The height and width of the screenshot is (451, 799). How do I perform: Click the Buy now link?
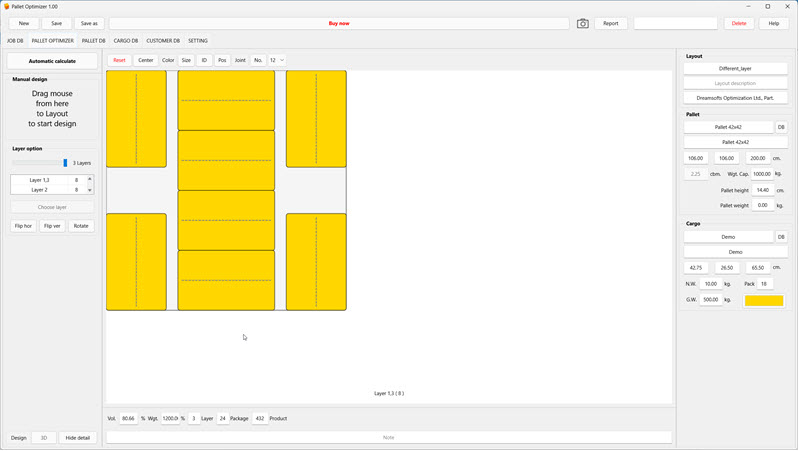[x=339, y=23]
